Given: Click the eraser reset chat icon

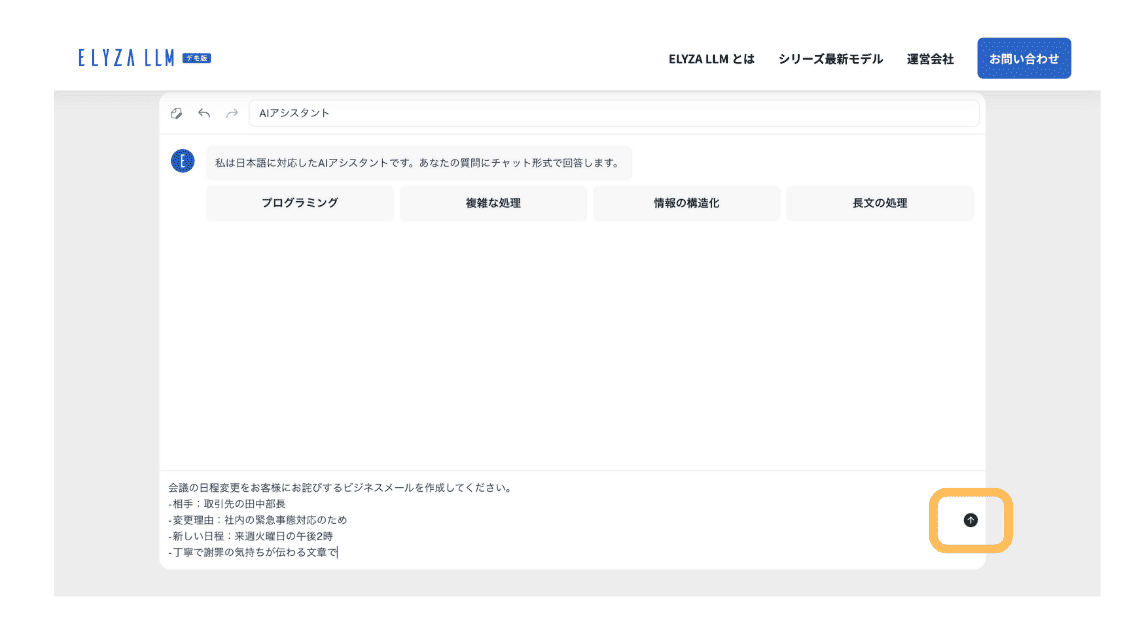Looking at the screenshot, I should point(177,113).
